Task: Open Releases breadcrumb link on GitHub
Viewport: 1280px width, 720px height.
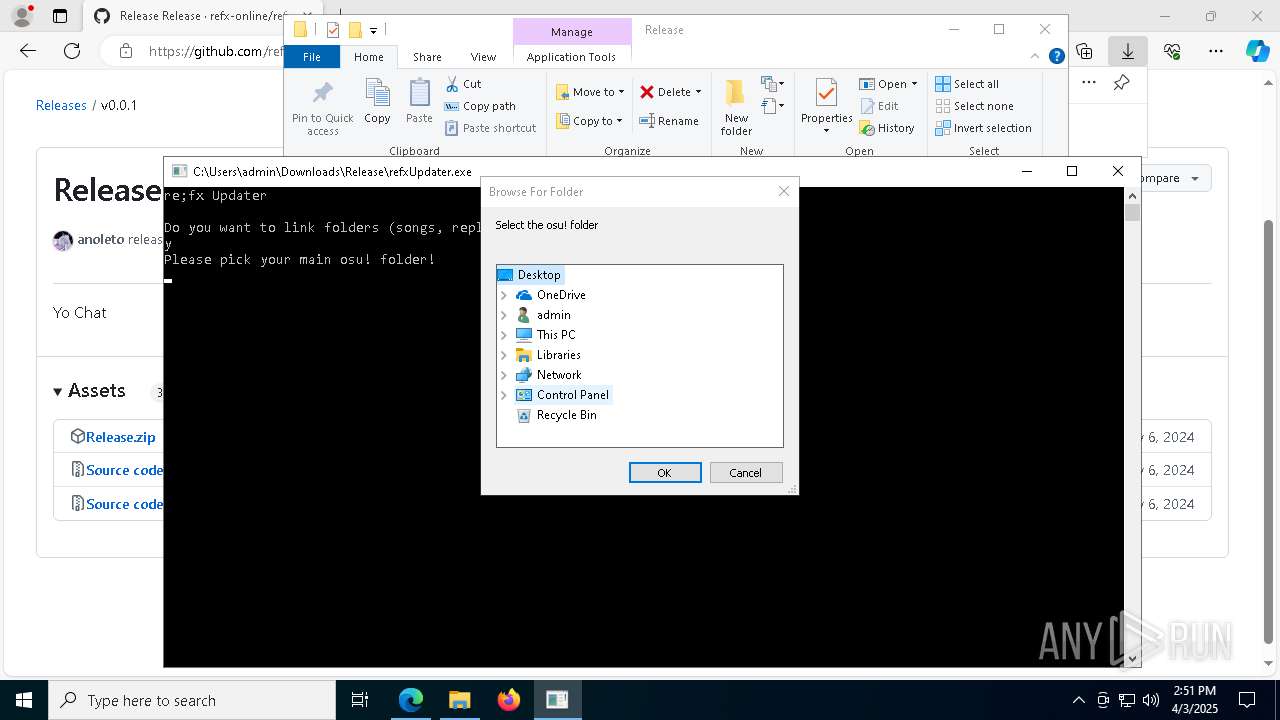Action: point(61,105)
